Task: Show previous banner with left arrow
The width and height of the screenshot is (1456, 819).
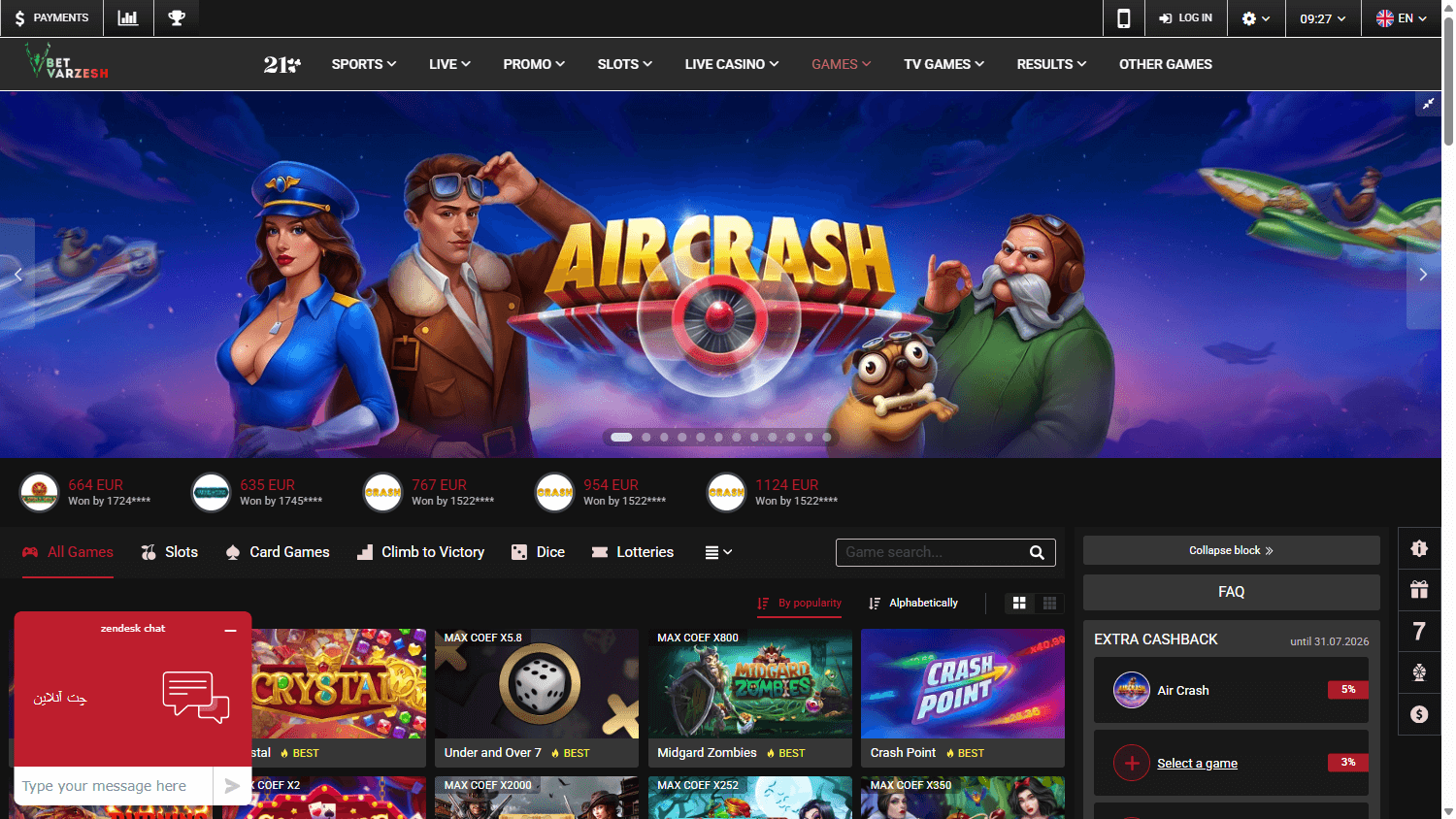Action: tap(17, 275)
